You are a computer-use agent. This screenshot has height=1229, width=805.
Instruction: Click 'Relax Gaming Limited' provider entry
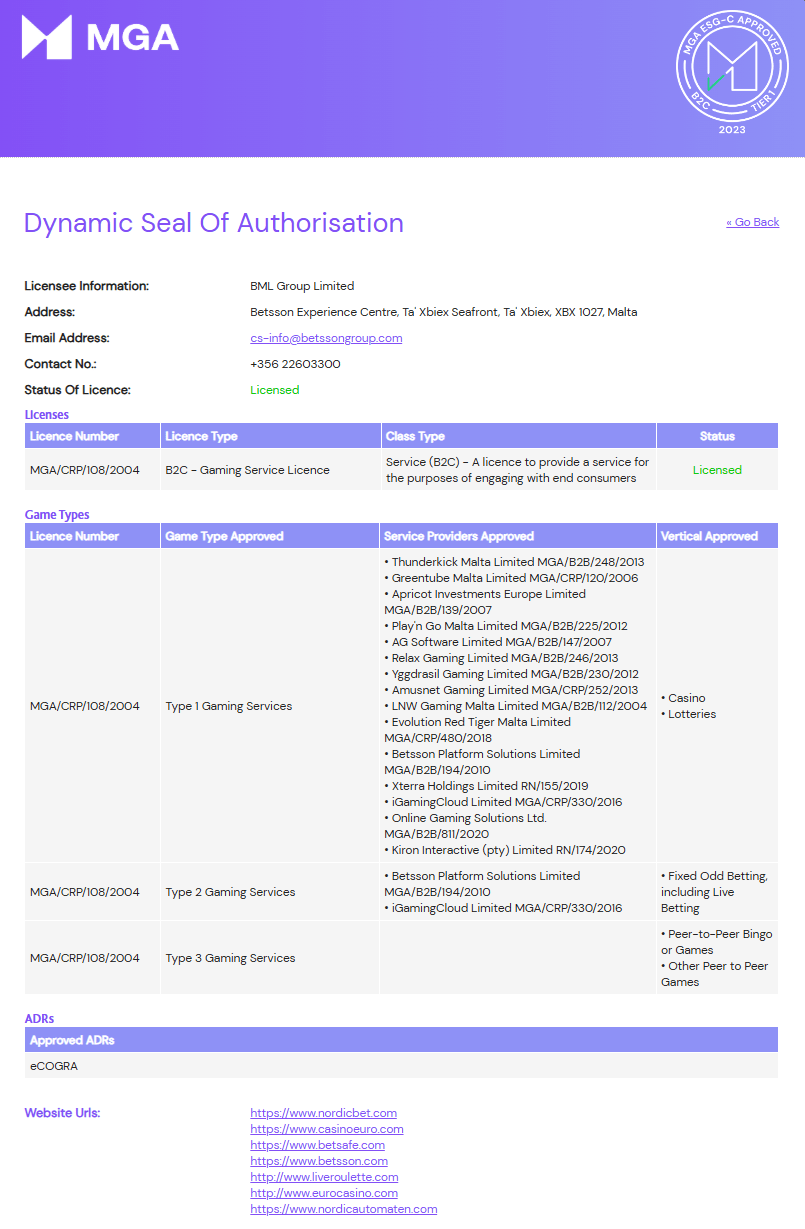coord(501,658)
